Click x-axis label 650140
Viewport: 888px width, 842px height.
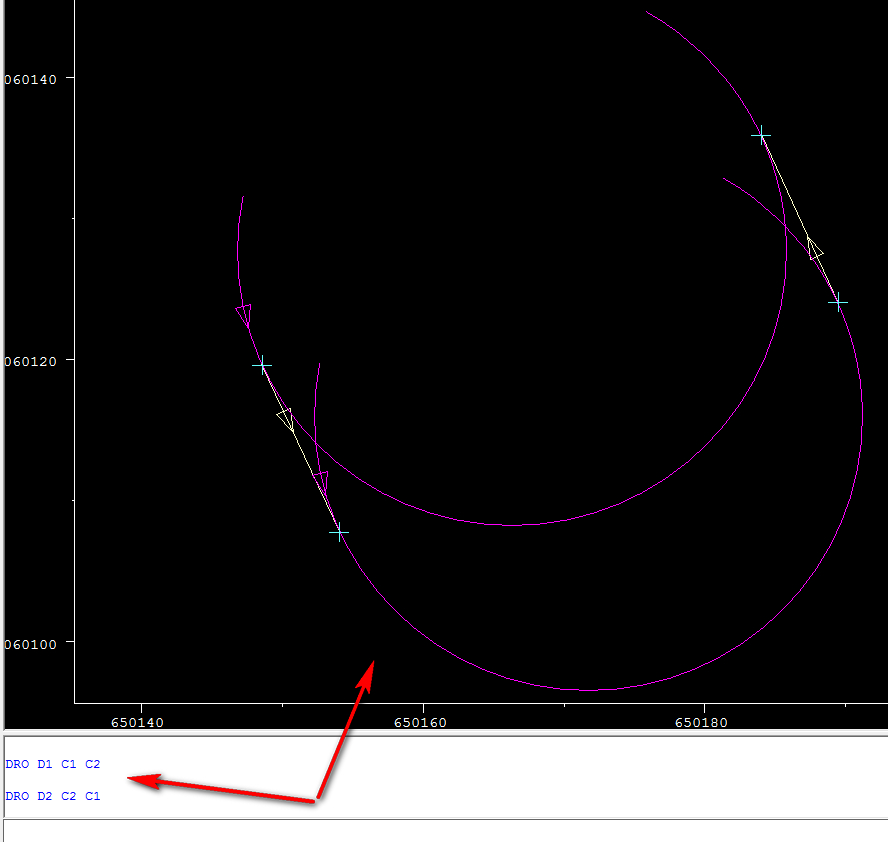click(137, 723)
